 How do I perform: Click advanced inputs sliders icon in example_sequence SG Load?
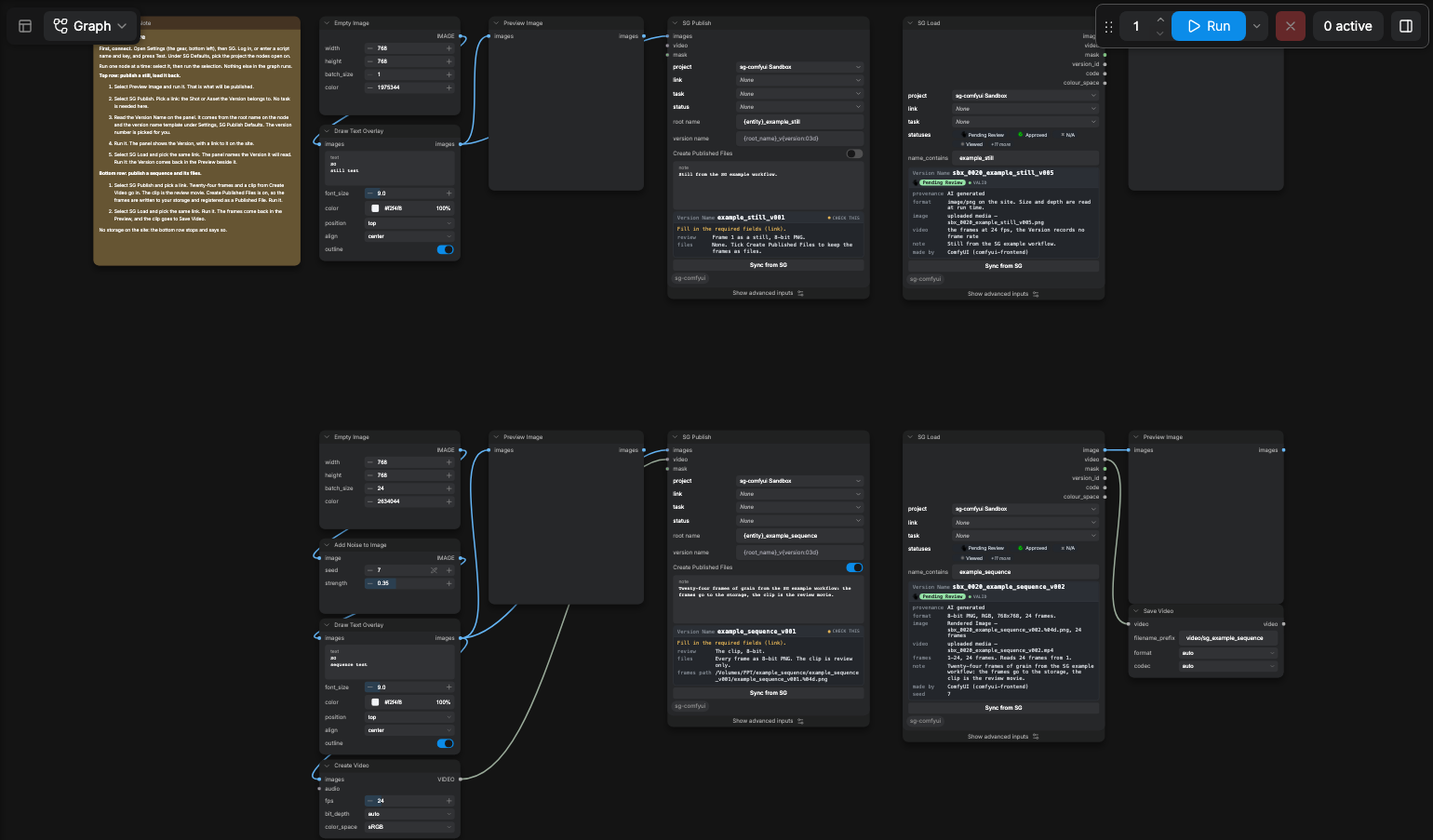[1036, 737]
